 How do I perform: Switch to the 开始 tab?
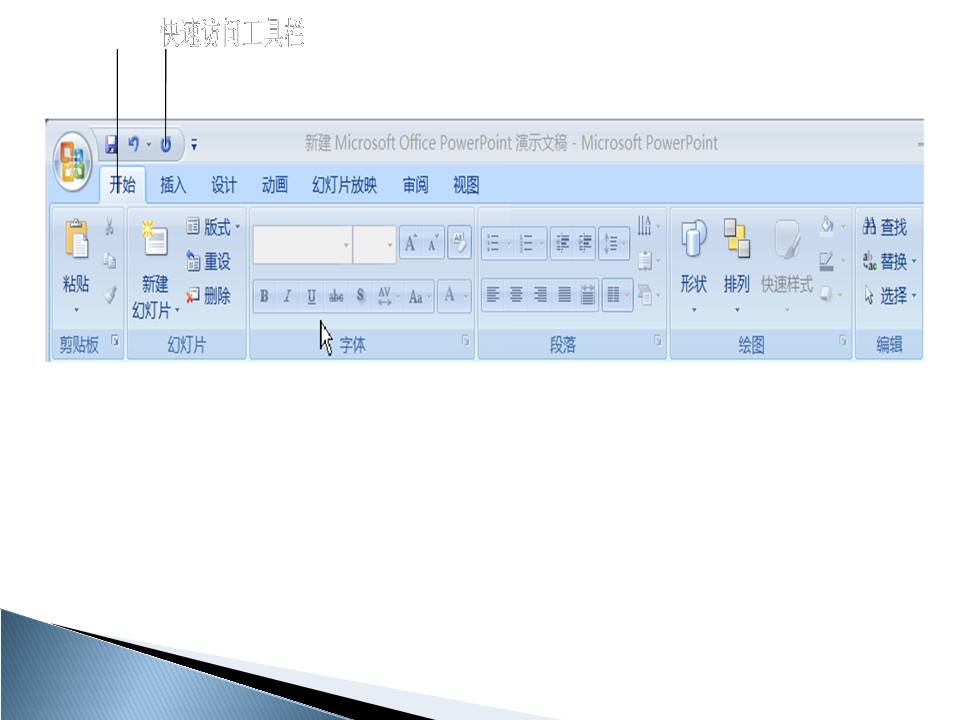click(122, 184)
